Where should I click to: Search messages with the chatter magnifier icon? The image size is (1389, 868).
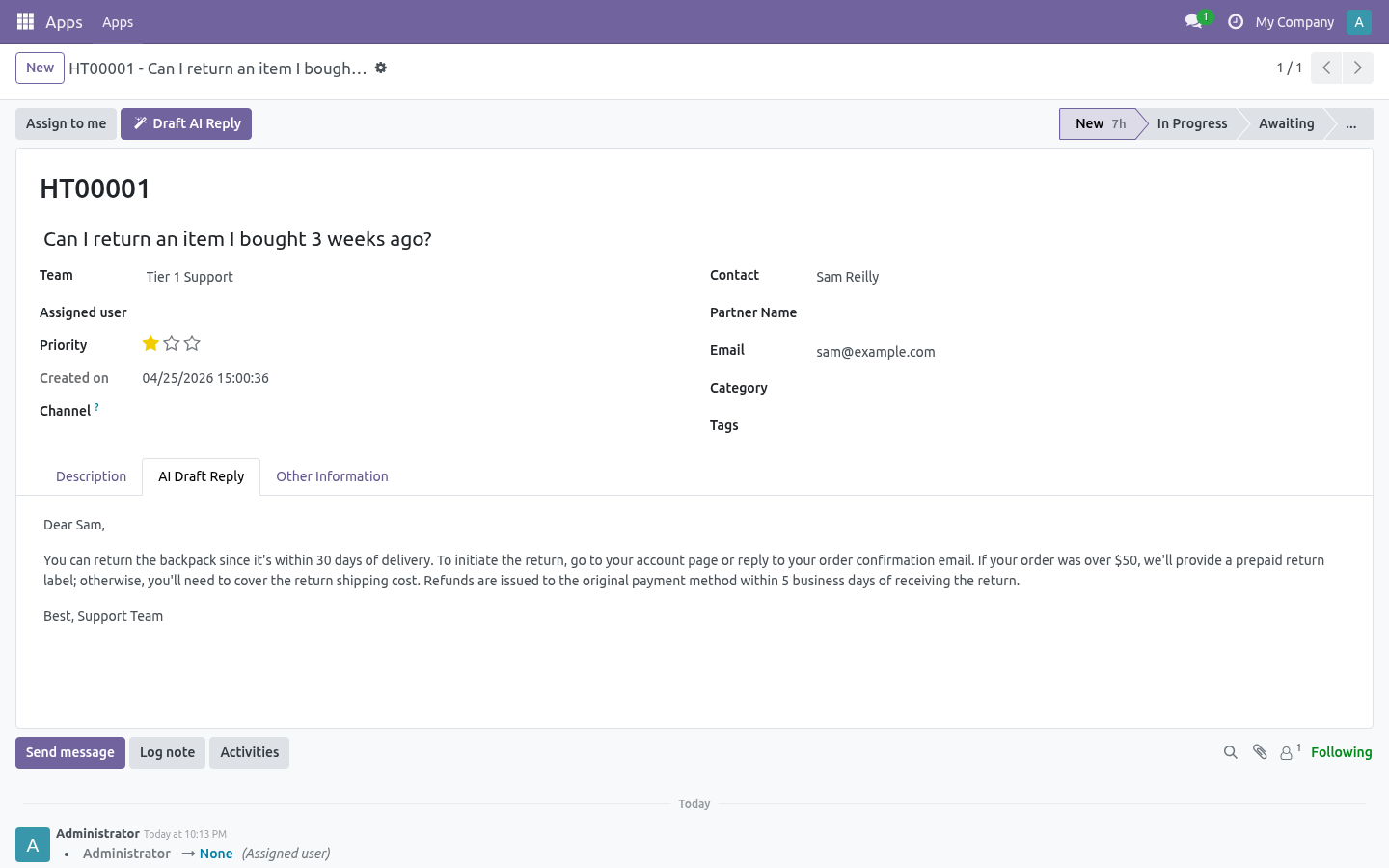point(1230,752)
